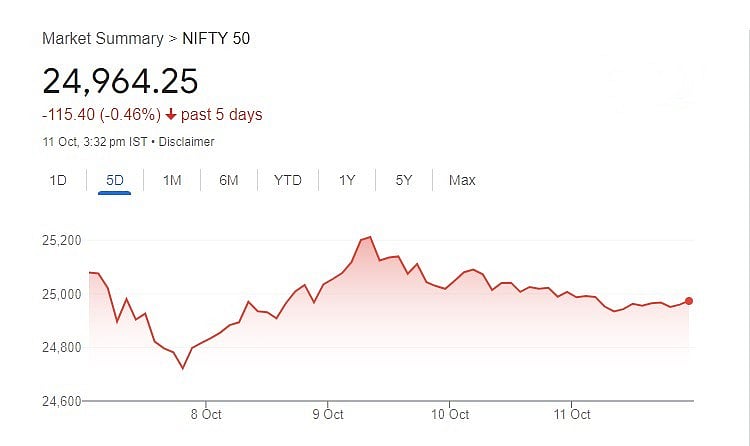Viewport: 750px width, 446px height.
Task: Switch to the 1M range tab
Action: click(x=172, y=180)
